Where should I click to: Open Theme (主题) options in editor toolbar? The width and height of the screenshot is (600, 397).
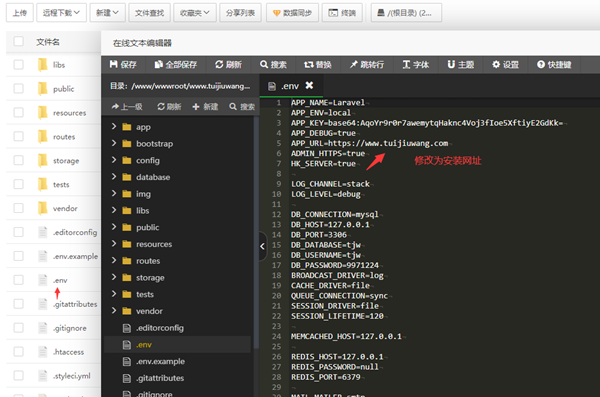pos(461,64)
